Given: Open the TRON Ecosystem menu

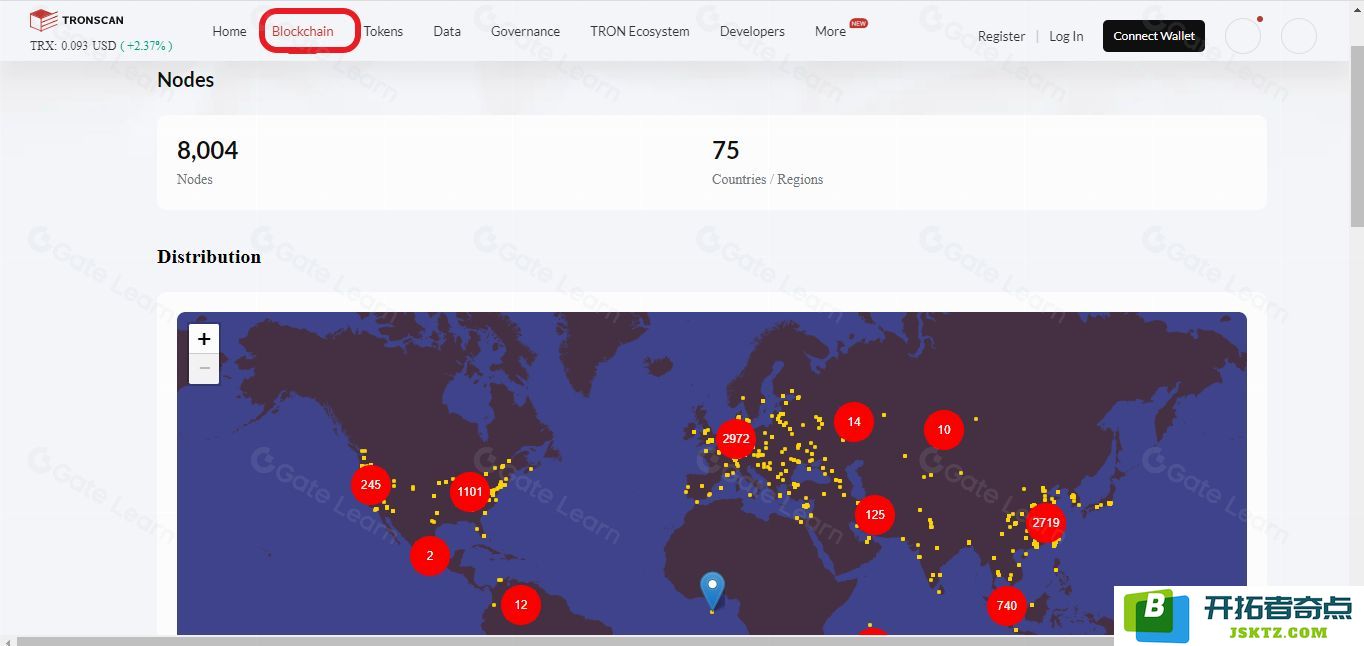Looking at the screenshot, I should tap(640, 31).
